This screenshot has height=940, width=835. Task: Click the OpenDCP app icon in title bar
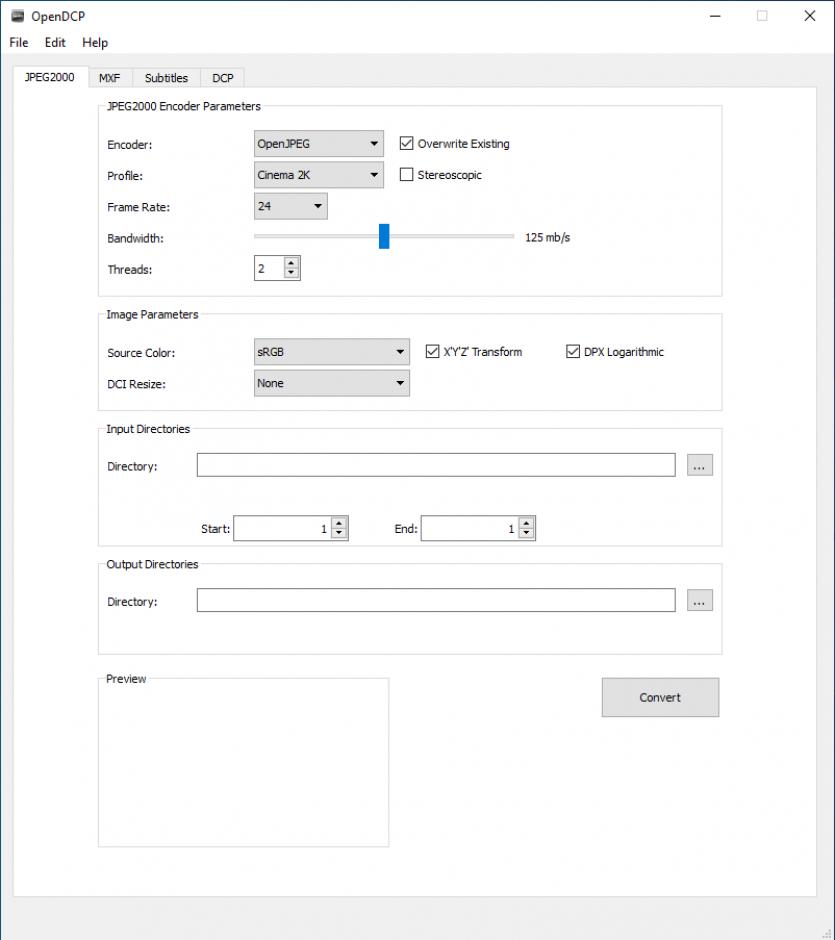tap(17, 16)
